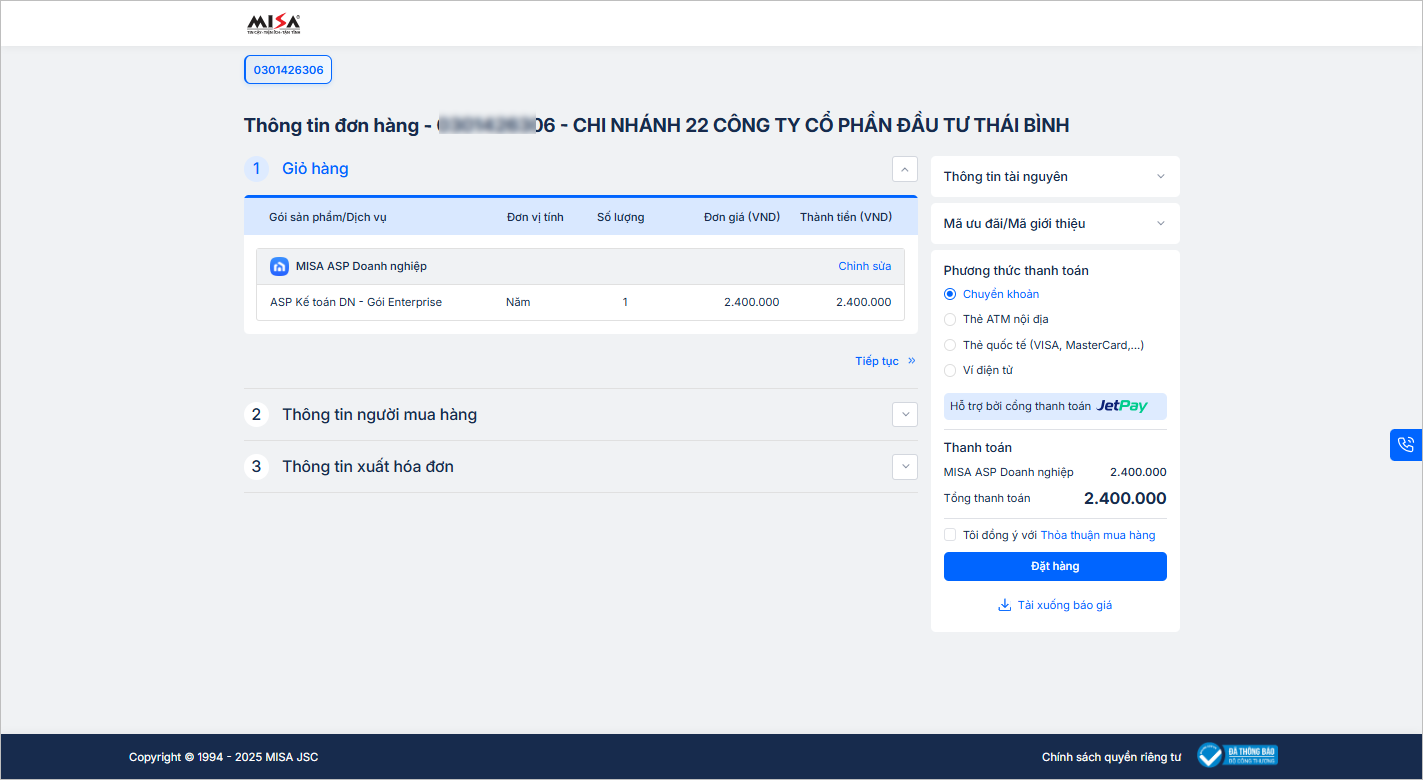This screenshot has width=1423, height=780.
Task: Click the Phương thức thanh toán heading
Action: click(x=1016, y=270)
